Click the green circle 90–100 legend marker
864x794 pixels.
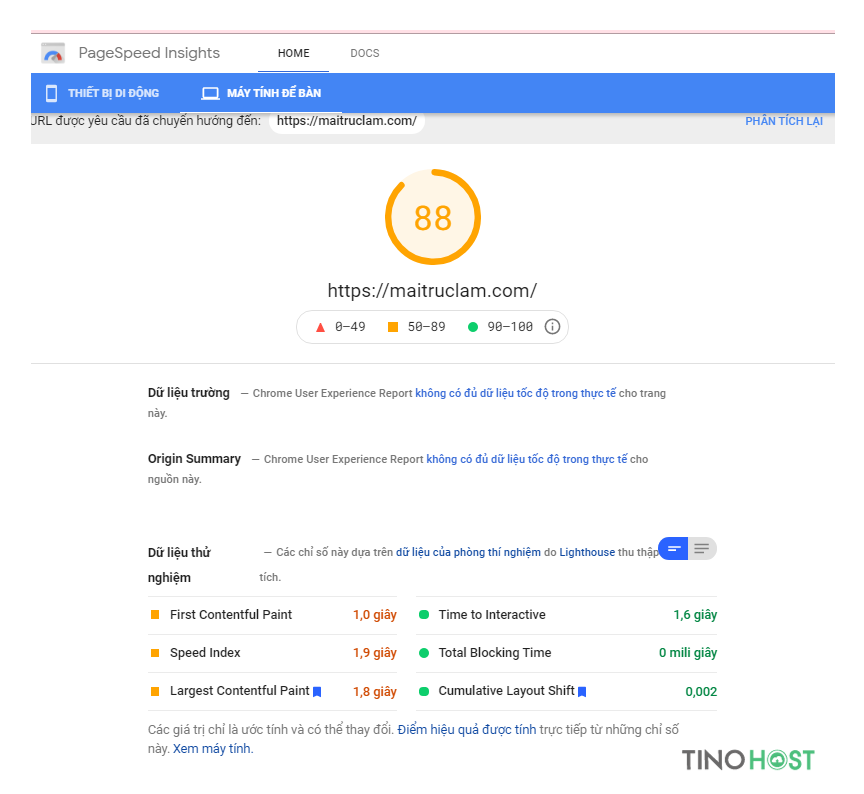coord(472,327)
